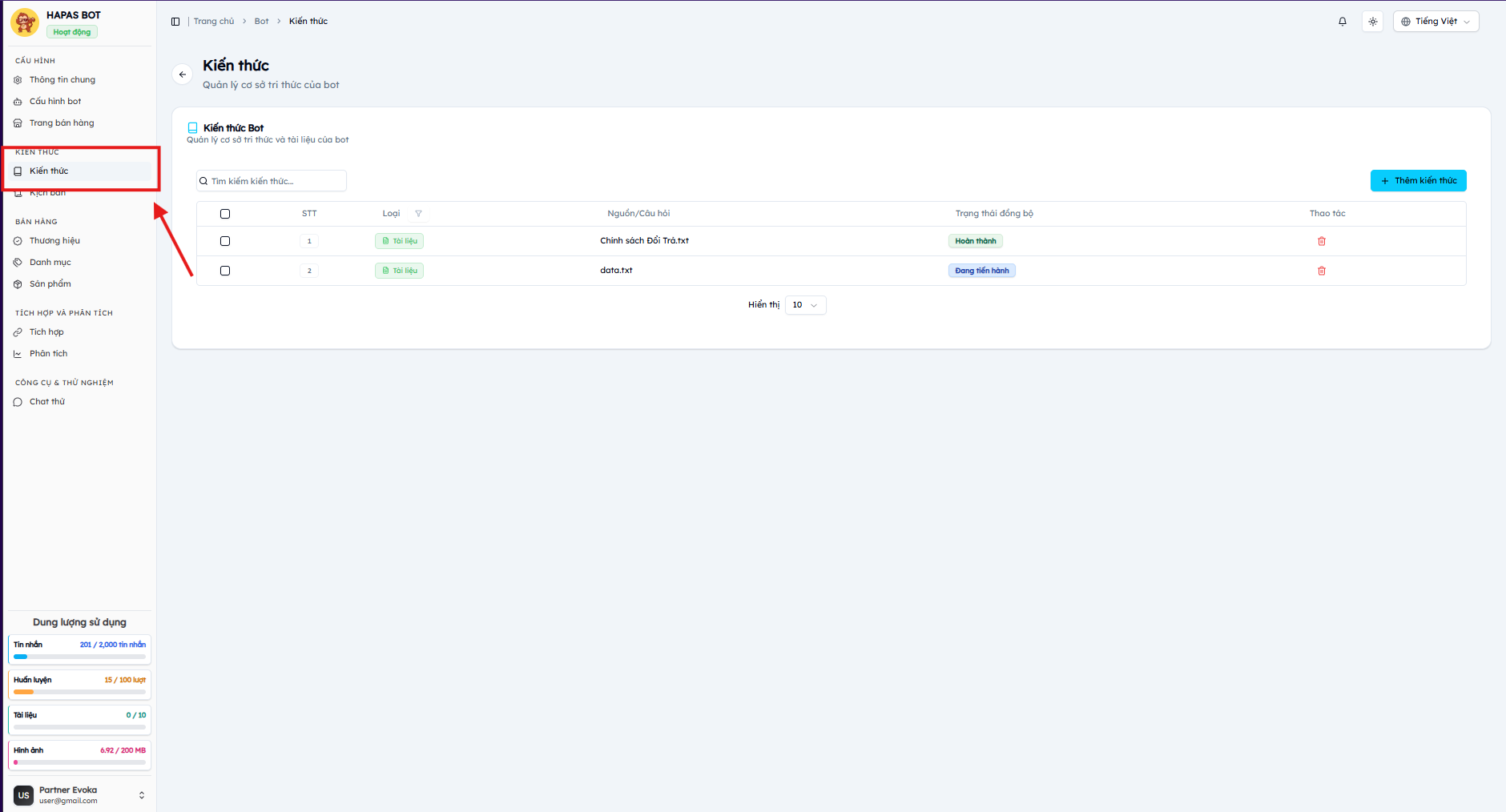This screenshot has height=812, width=1506.
Task: Open Danh mục in sidebar
Action: click(x=78, y=263)
